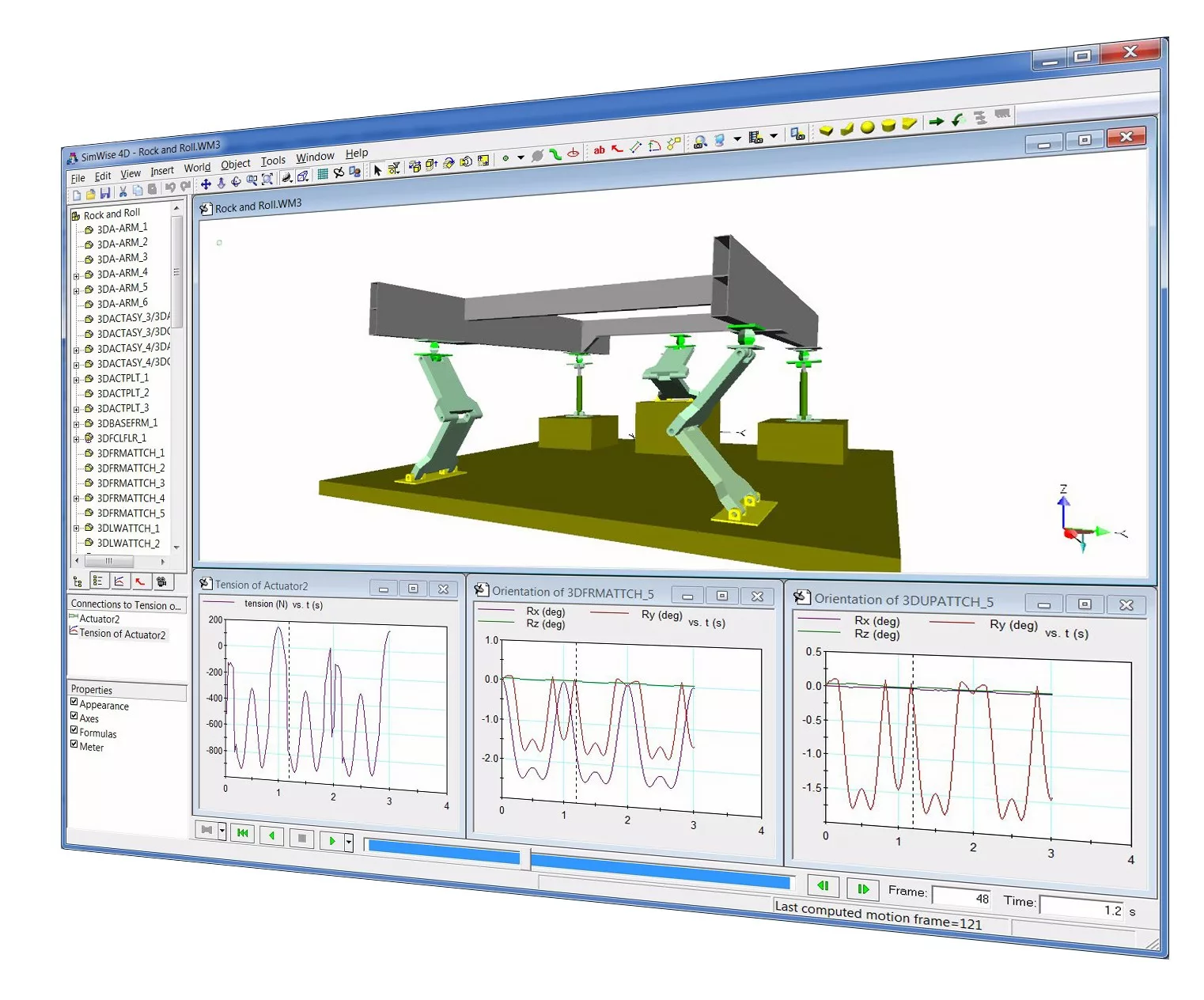Click inside the Frame number field
This screenshot has height=1000, width=1204.
[960, 897]
